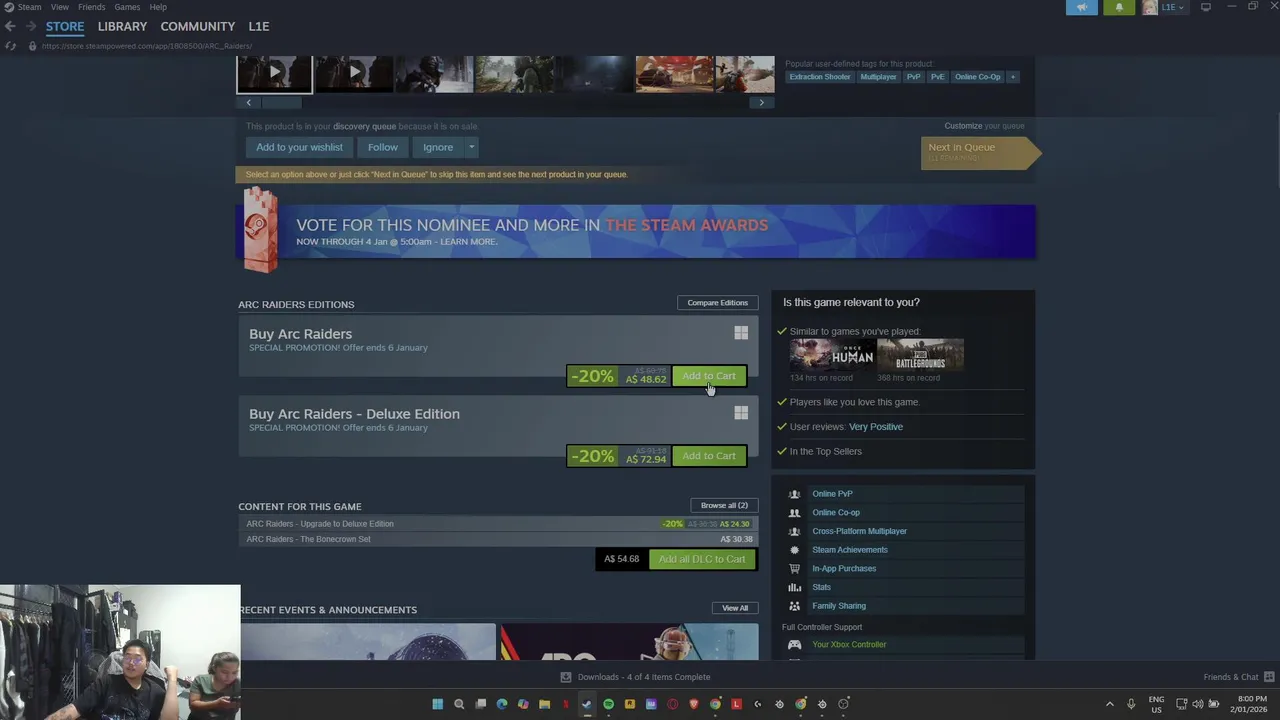Click Browse all (2) DLC button
Image resolution: width=1280 pixels, height=720 pixels.
[x=724, y=505]
